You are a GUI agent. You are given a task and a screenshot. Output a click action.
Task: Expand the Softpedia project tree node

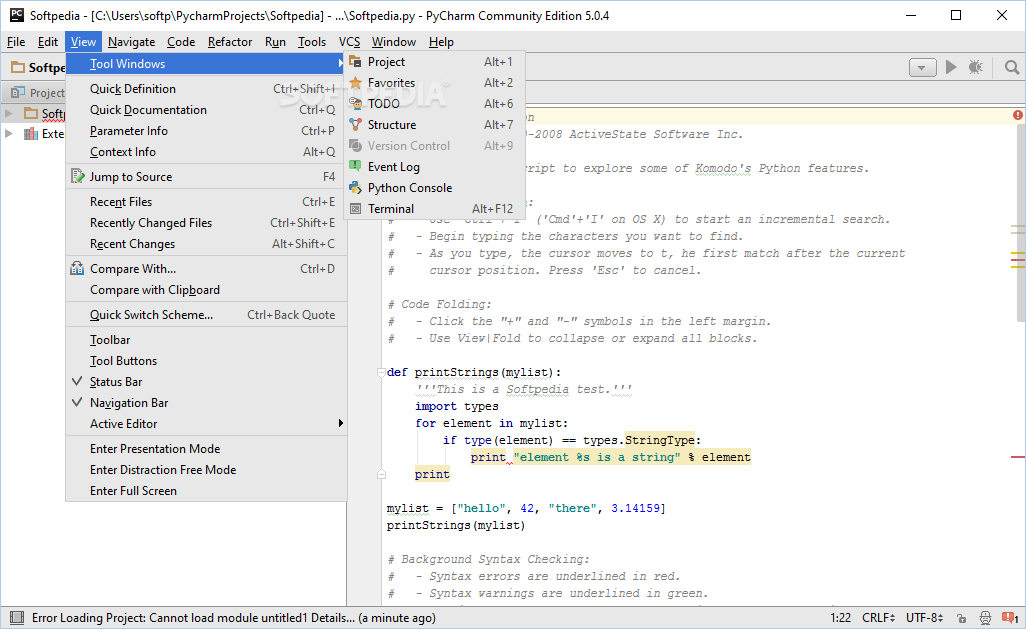[9, 113]
